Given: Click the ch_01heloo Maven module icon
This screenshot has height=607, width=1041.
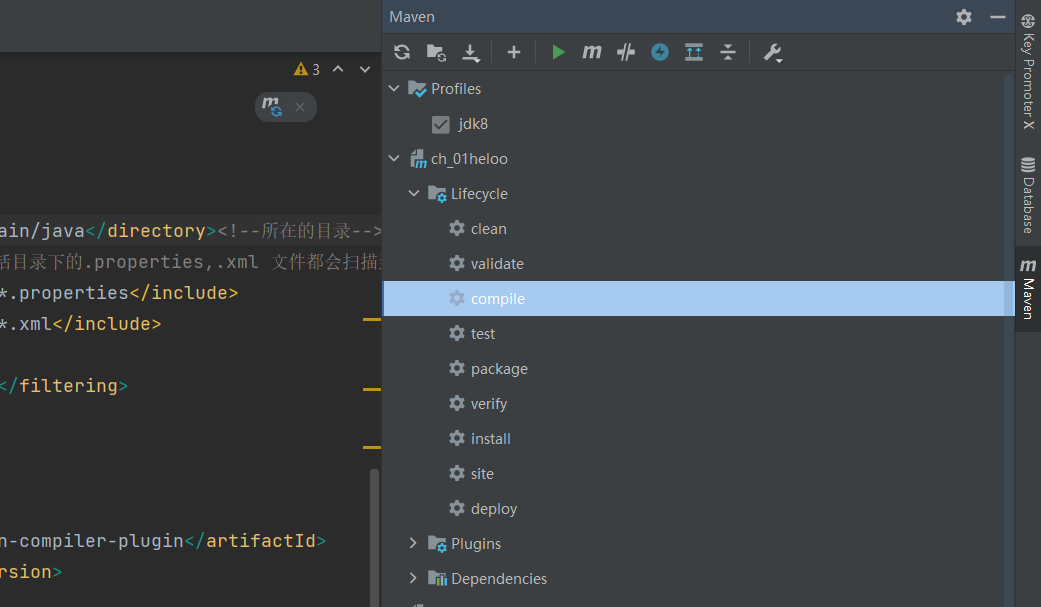Looking at the screenshot, I should coord(418,159).
